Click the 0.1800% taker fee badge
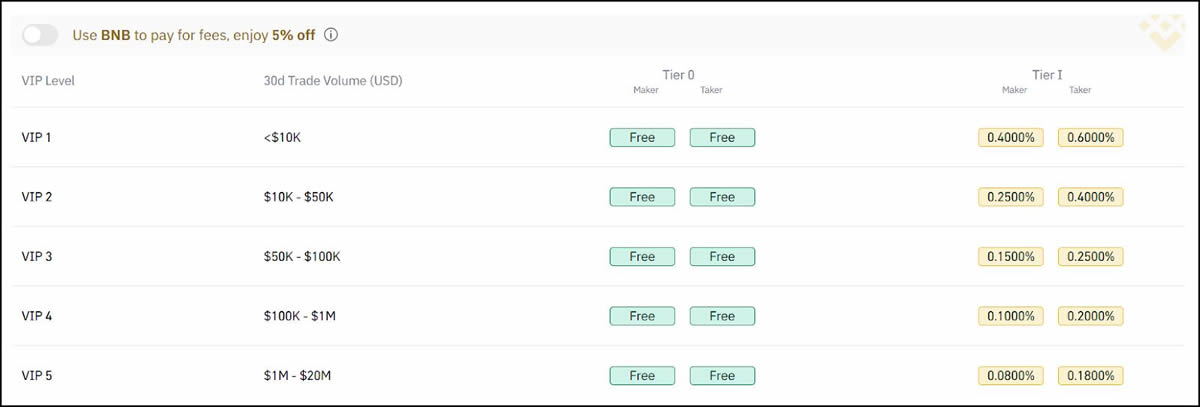The height and width of the screenshot is (407, 1200). 1092,376
